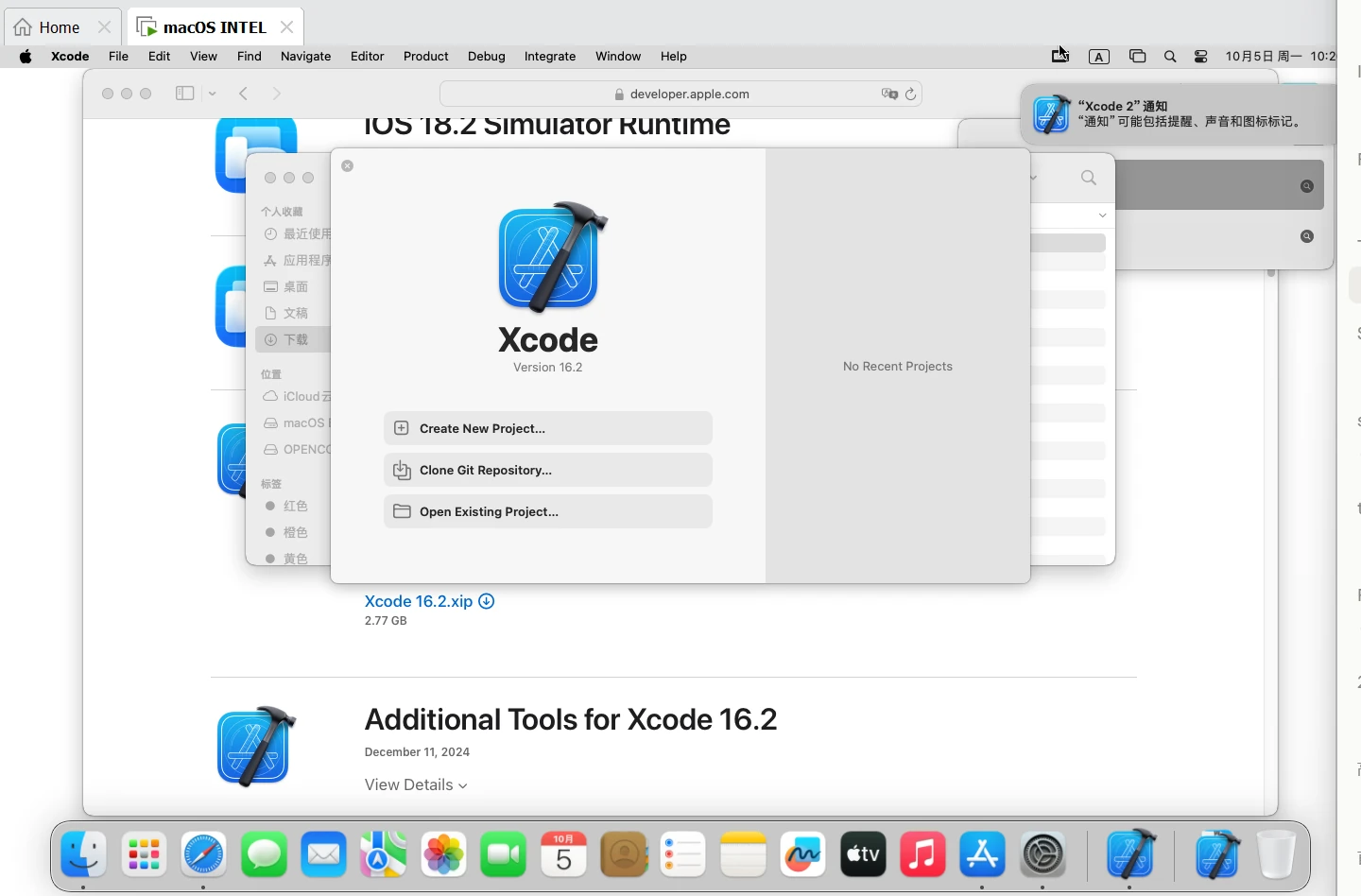Click Open Existing Project button
Screen dimensions: 1361x896
point(548,511)
